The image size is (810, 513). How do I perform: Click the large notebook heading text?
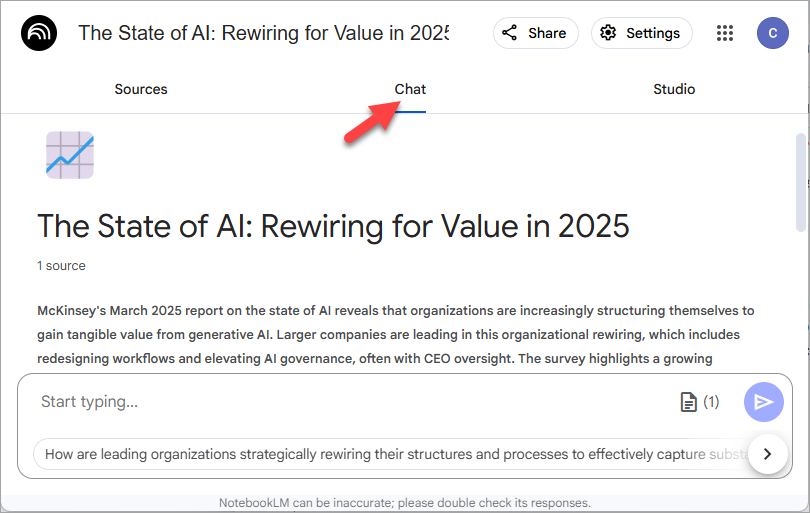point(333,226)
